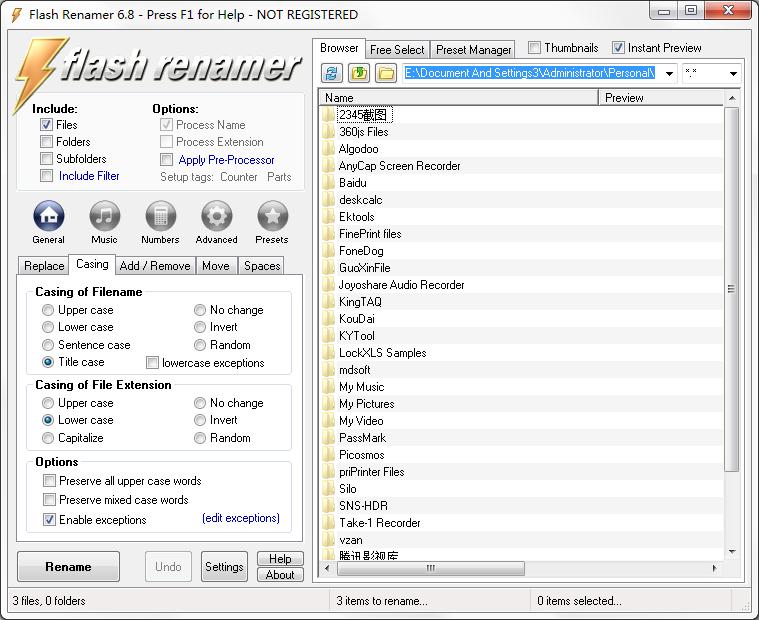The width and height of the screenshot is (759, 620).
Task: Switch to the Add / Remove tab
Action: tap(155, 266)
